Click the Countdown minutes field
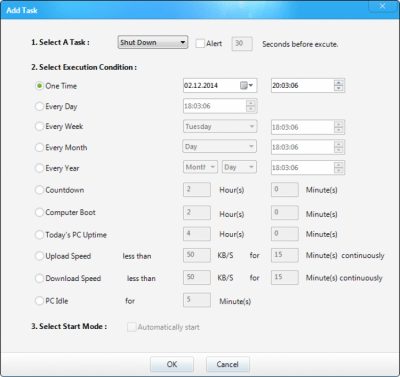This screenshot has width=400, height=377. (285, 189)
